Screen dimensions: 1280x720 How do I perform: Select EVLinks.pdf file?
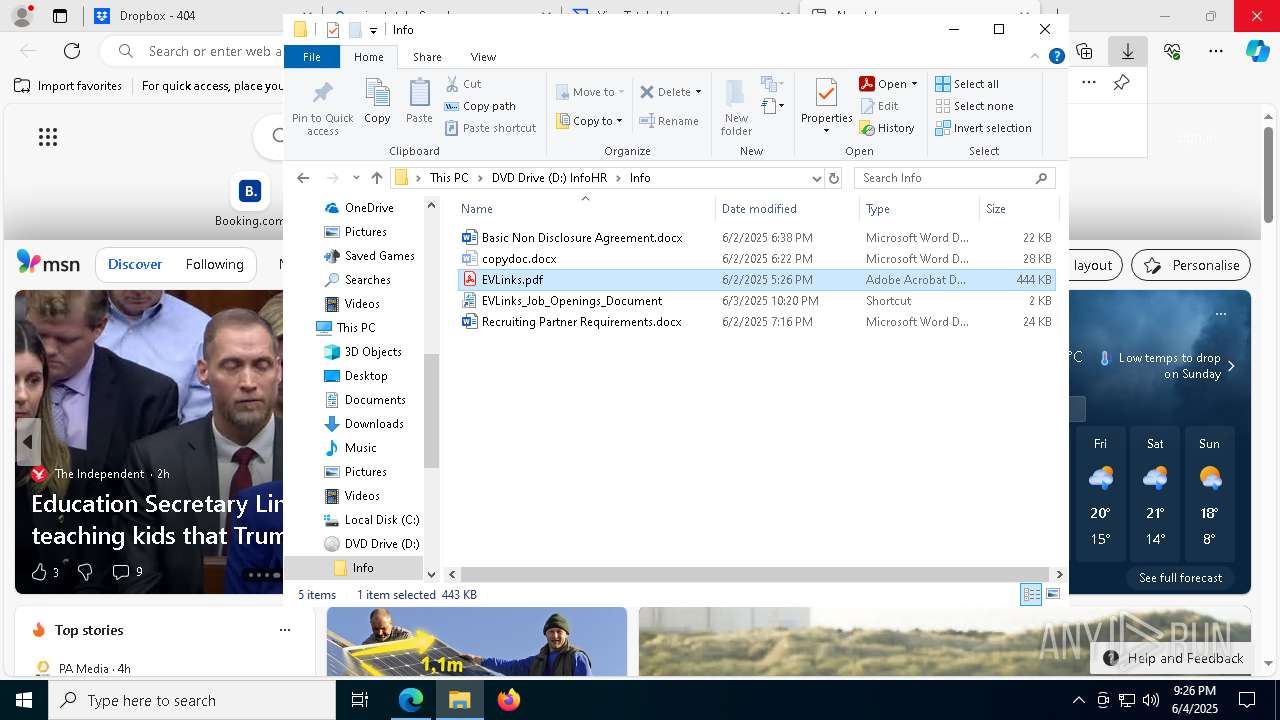(756, 280)
